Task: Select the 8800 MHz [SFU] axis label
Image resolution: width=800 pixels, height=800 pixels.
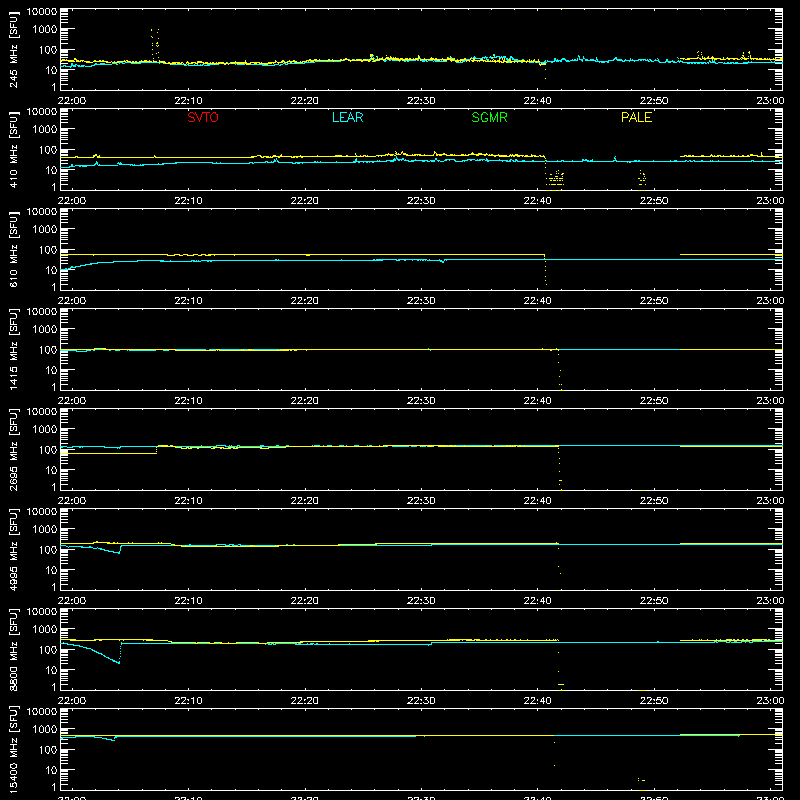Action: click(x=13, y=649)
